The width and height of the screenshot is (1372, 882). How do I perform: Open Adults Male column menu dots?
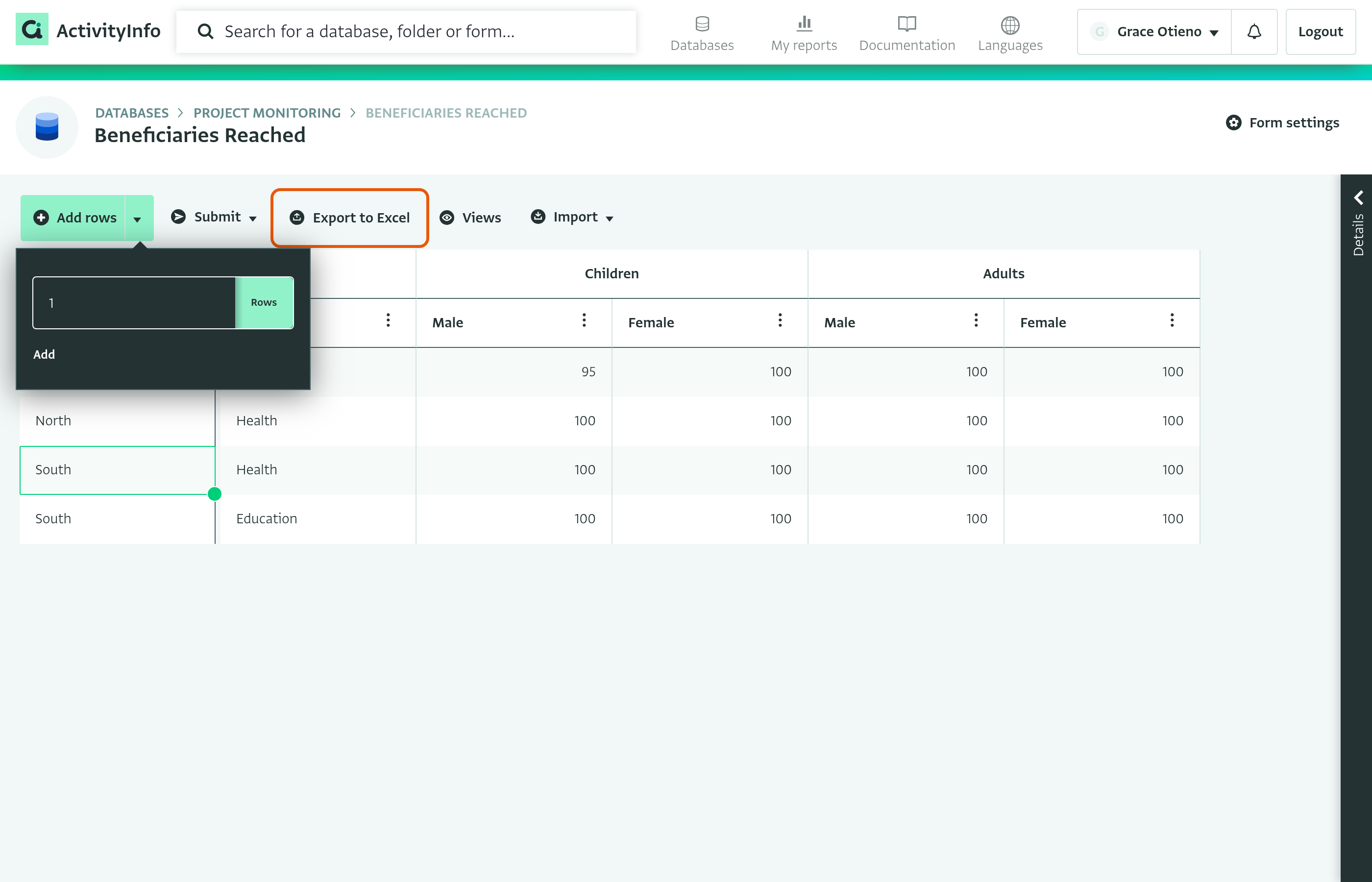976,320
